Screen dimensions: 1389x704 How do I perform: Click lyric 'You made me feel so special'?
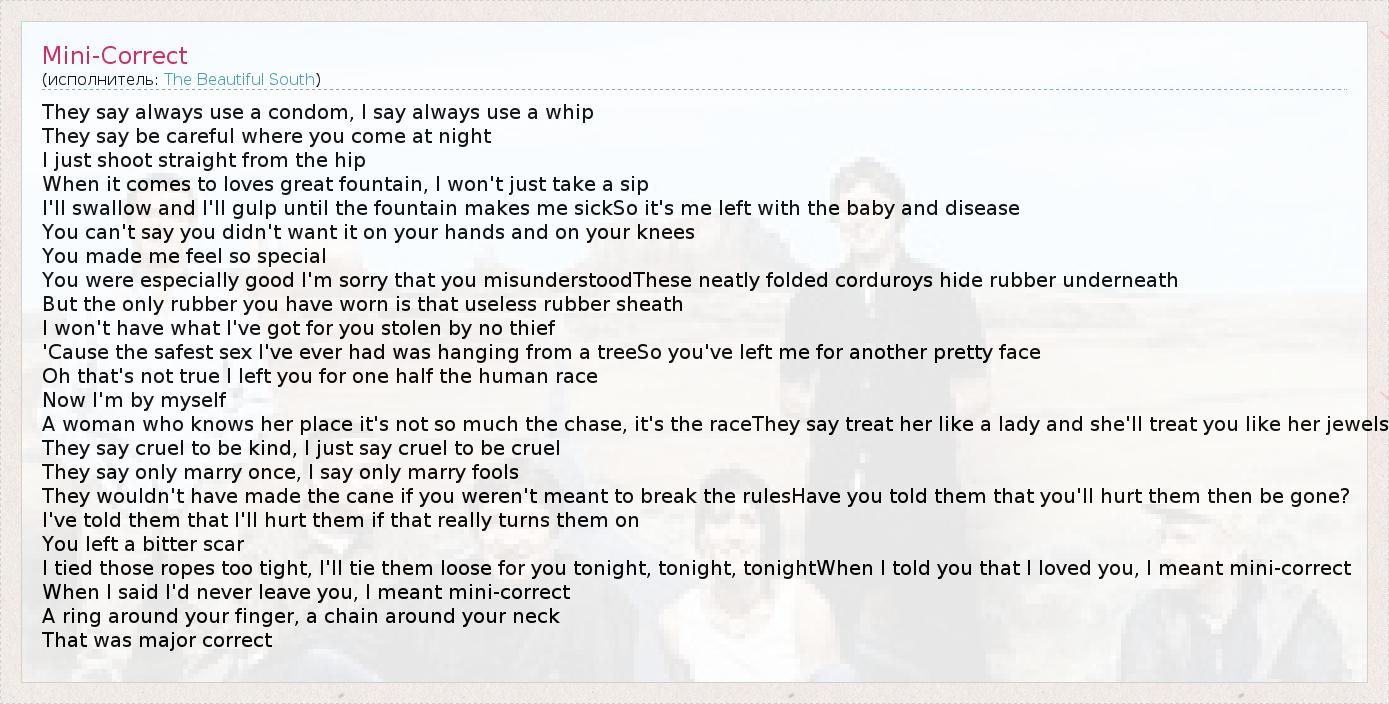(184, 256)
